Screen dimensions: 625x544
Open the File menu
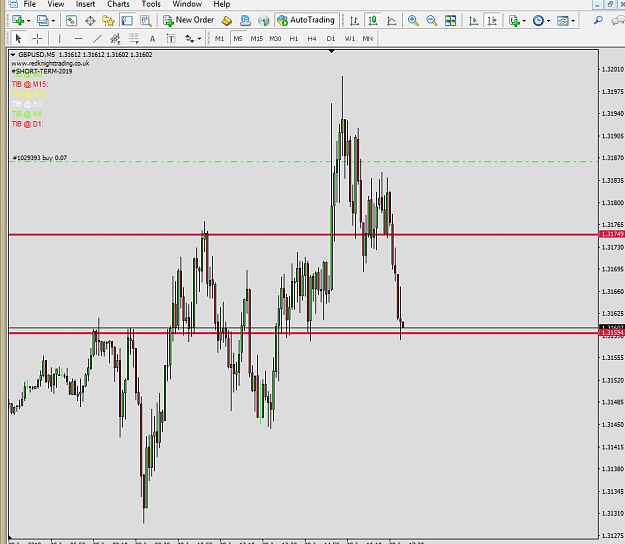[x=29, y=4]
